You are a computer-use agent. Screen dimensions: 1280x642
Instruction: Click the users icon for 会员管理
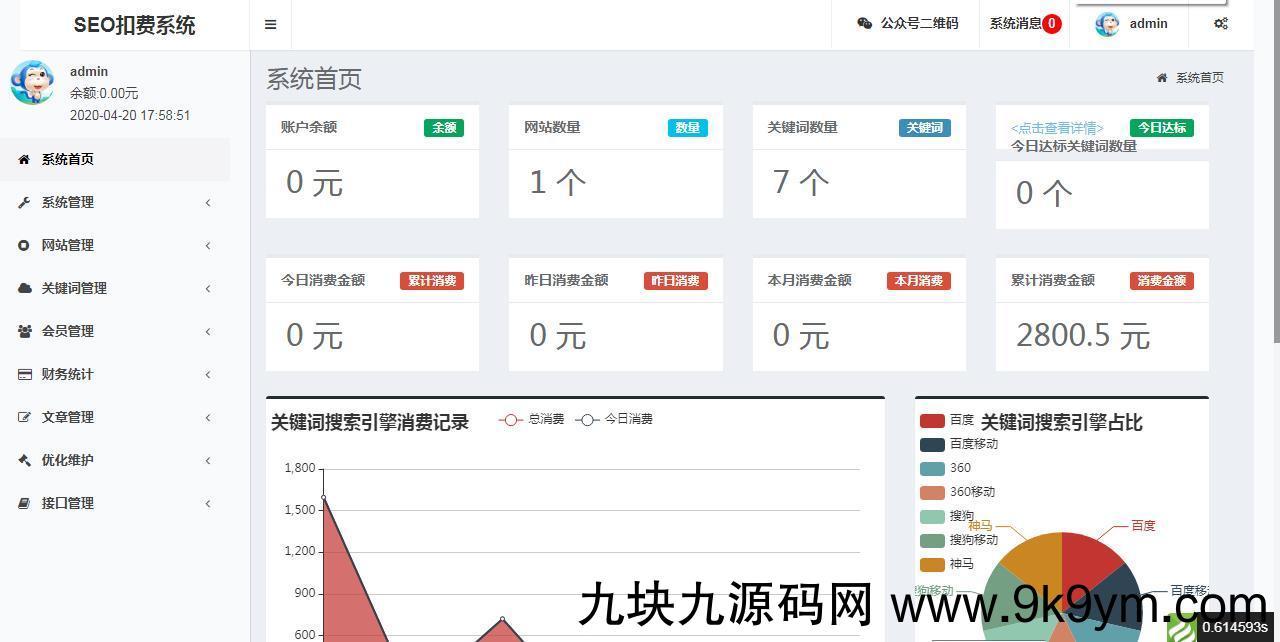25,332
